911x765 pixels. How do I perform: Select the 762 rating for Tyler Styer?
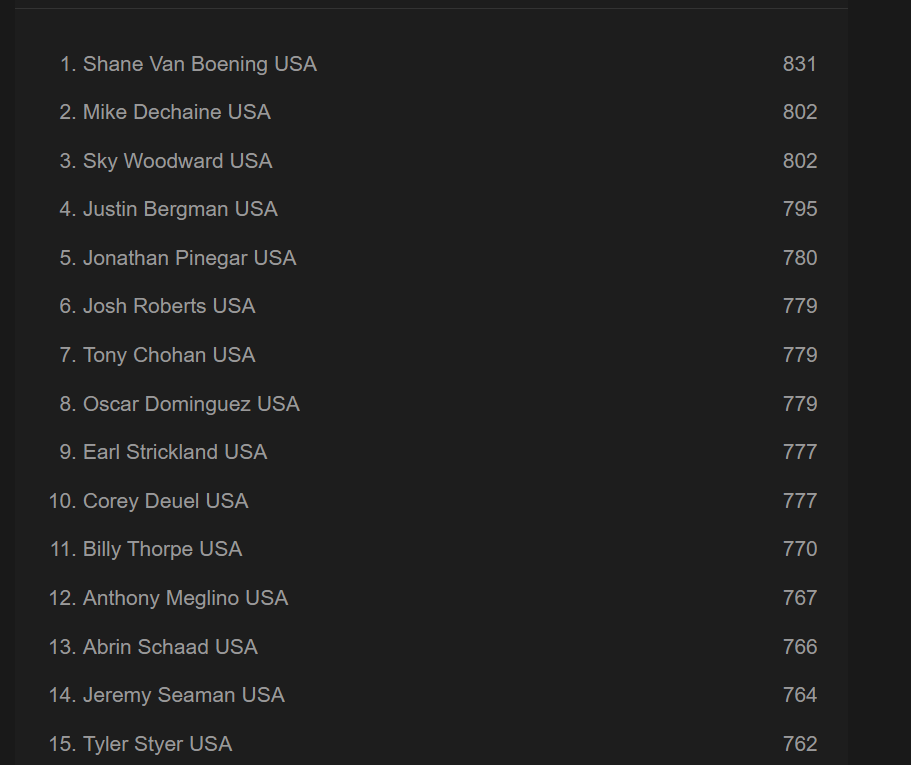(800, 744)
